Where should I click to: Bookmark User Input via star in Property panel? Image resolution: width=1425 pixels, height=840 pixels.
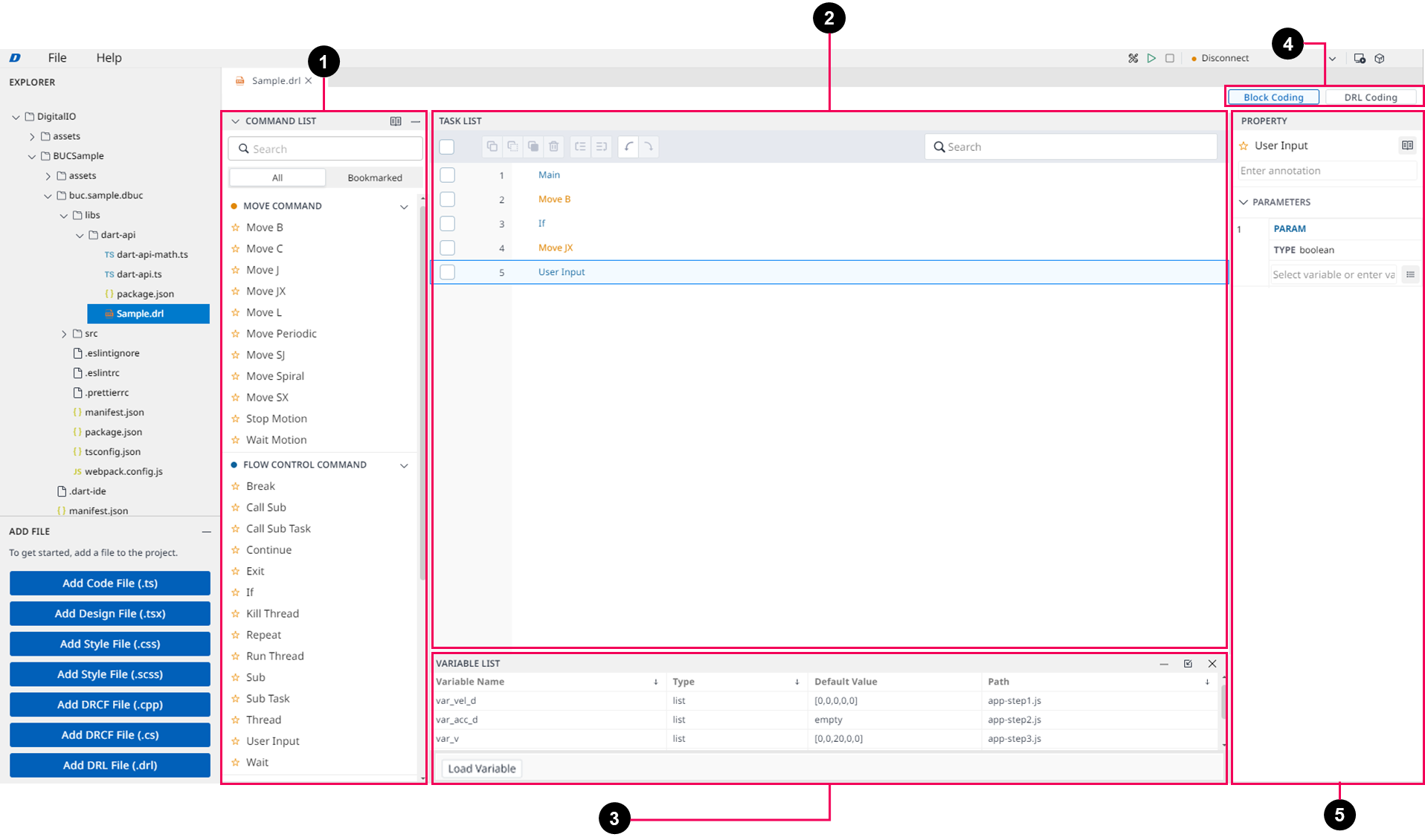click(1244, 146)
